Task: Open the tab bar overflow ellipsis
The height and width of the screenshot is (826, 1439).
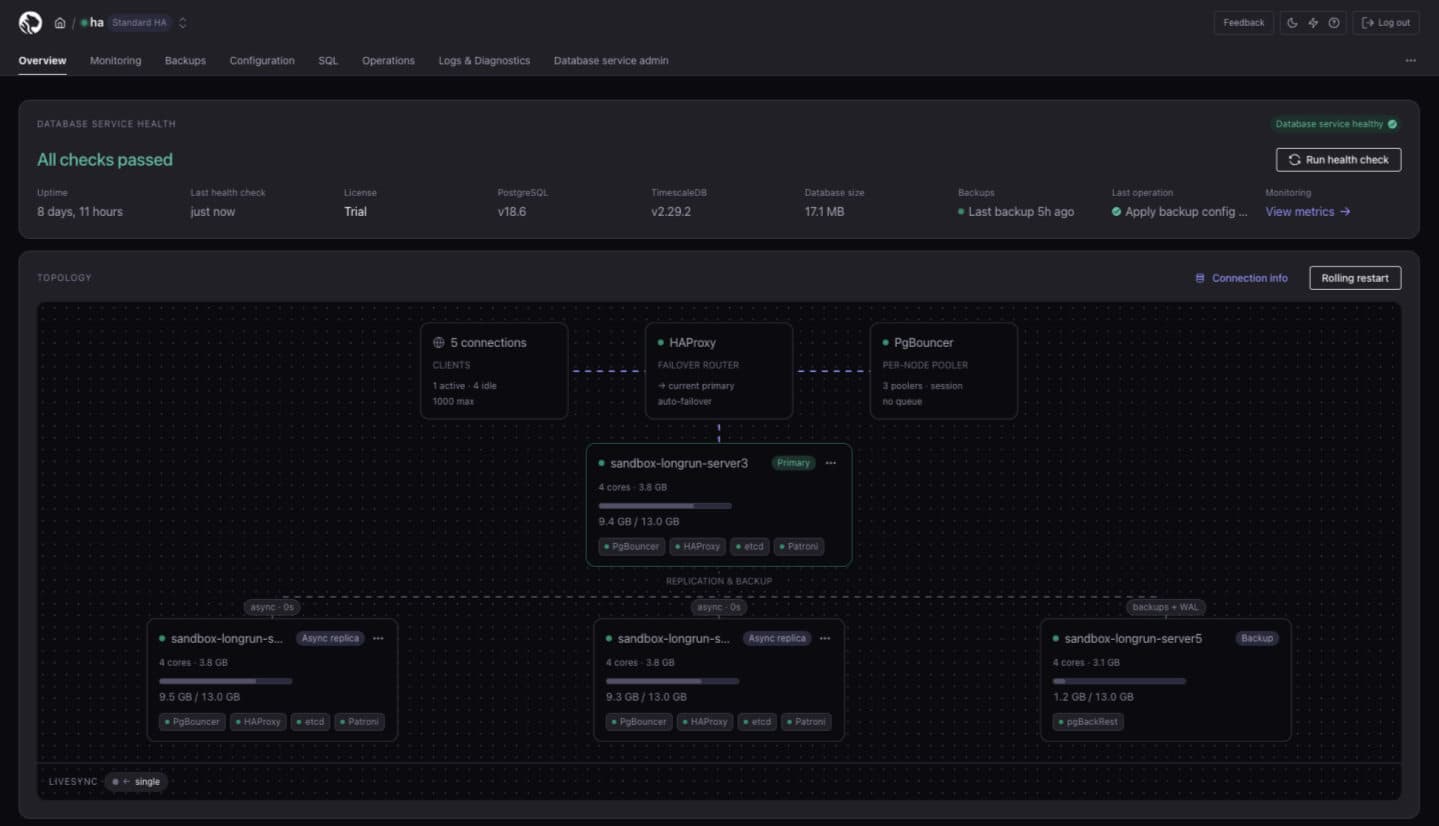Action: point(1410,61)
